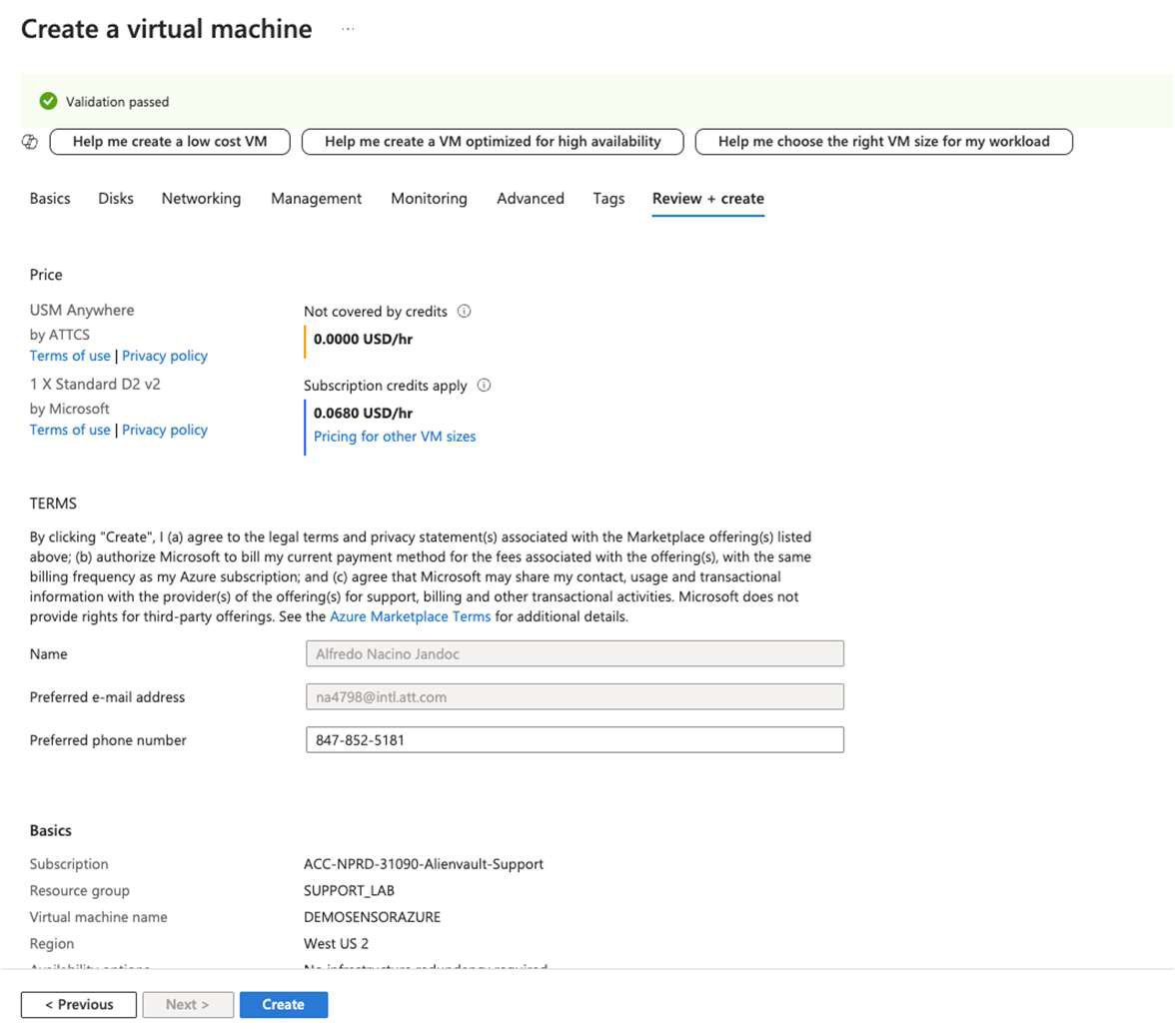Open the info tooltip for Not covered by credits

[463, 312]
